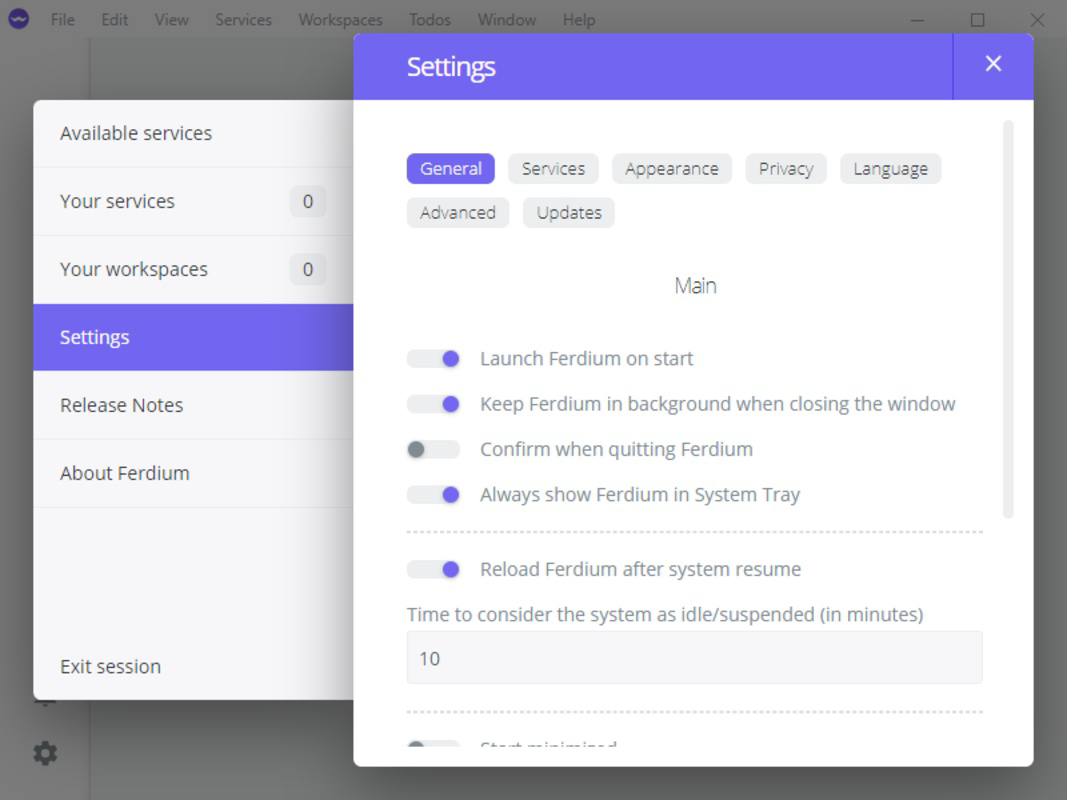1067x800 pixels.
Task: Open the Workspaces menu
Action: [x=340, y=20]
